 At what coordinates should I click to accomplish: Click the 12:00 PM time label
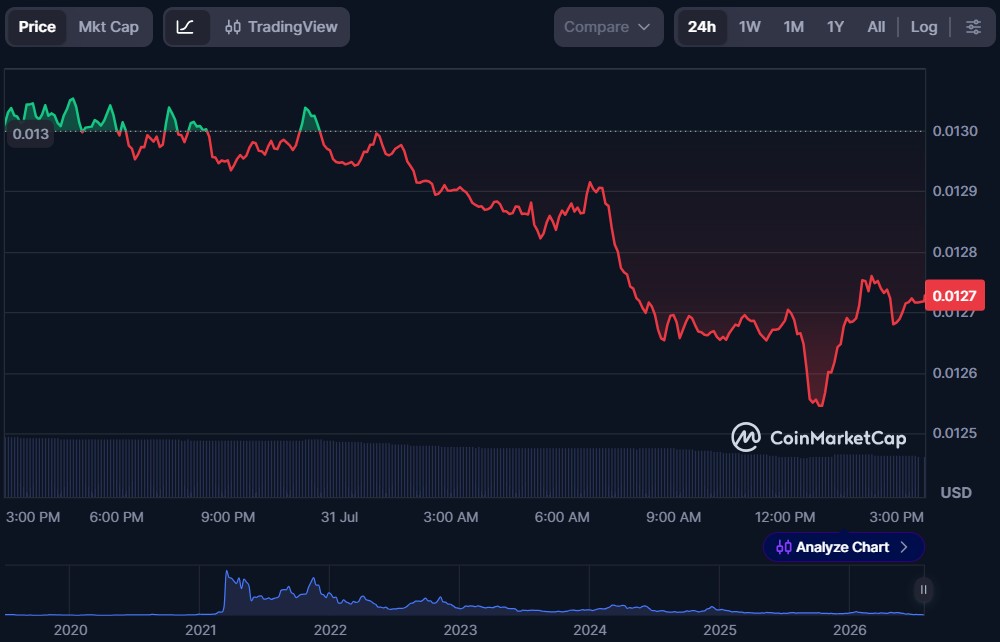pyautogui.click(x=784, y=517)
